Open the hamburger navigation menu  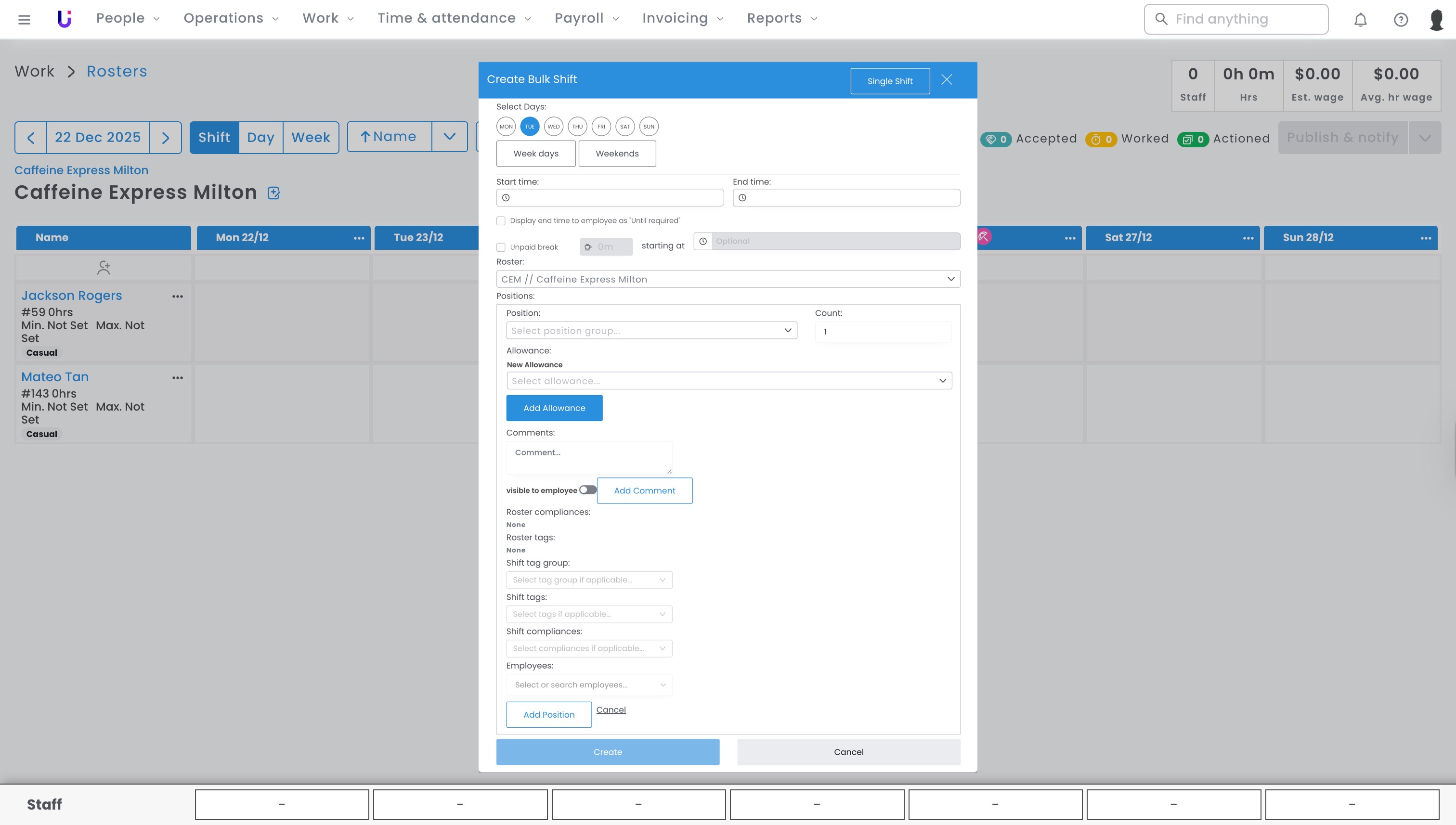(24, 19)
